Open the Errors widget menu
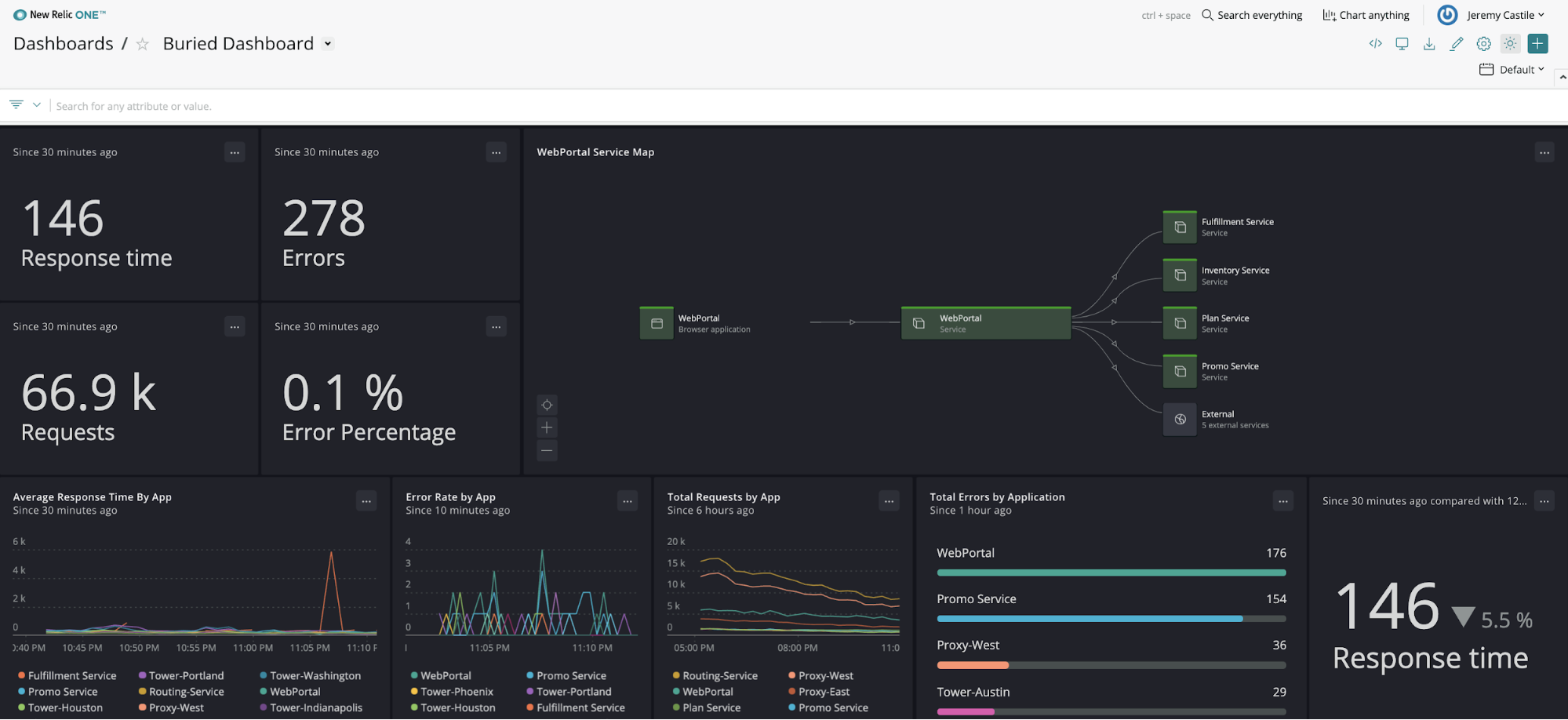The image size is (1568, 720). (x=497, y=152)
